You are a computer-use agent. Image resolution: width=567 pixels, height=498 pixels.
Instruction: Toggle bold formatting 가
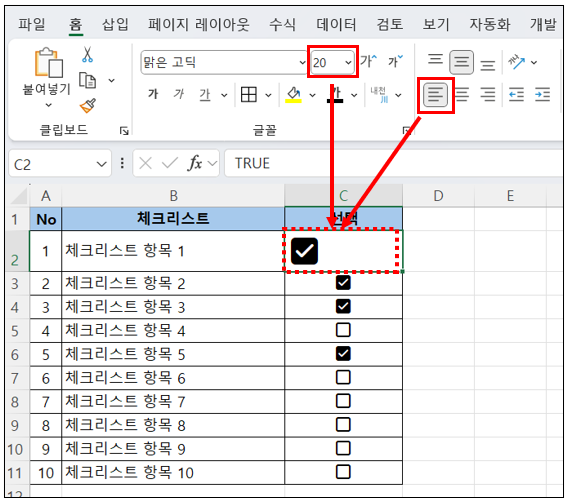click(x=153, y=94)
